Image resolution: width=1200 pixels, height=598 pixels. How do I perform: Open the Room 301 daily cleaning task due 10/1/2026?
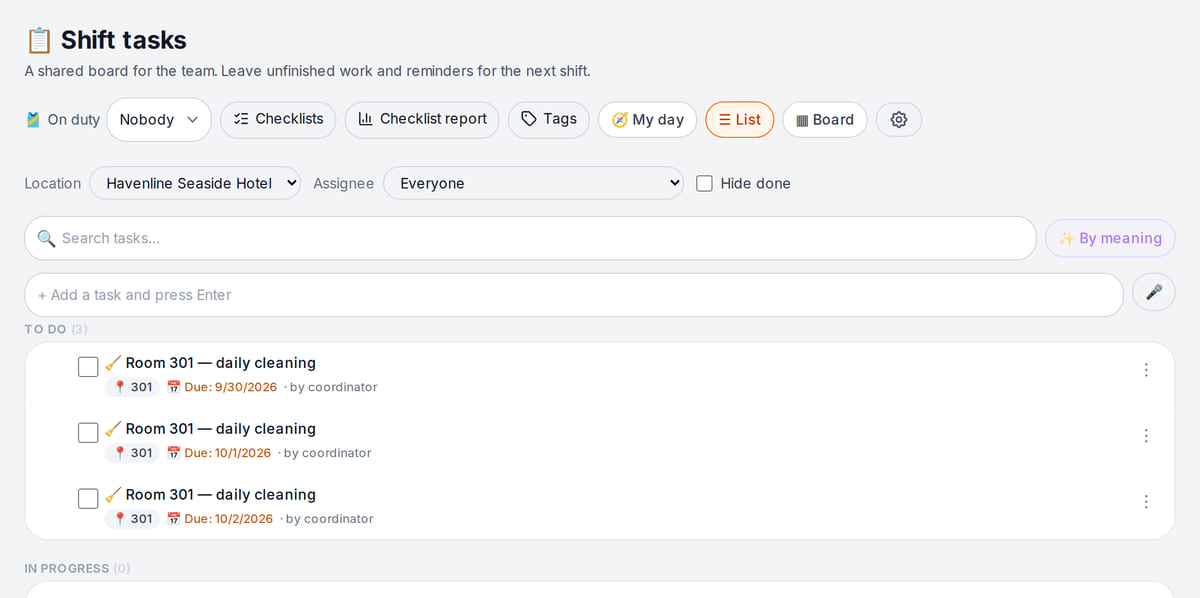(220, 429)
